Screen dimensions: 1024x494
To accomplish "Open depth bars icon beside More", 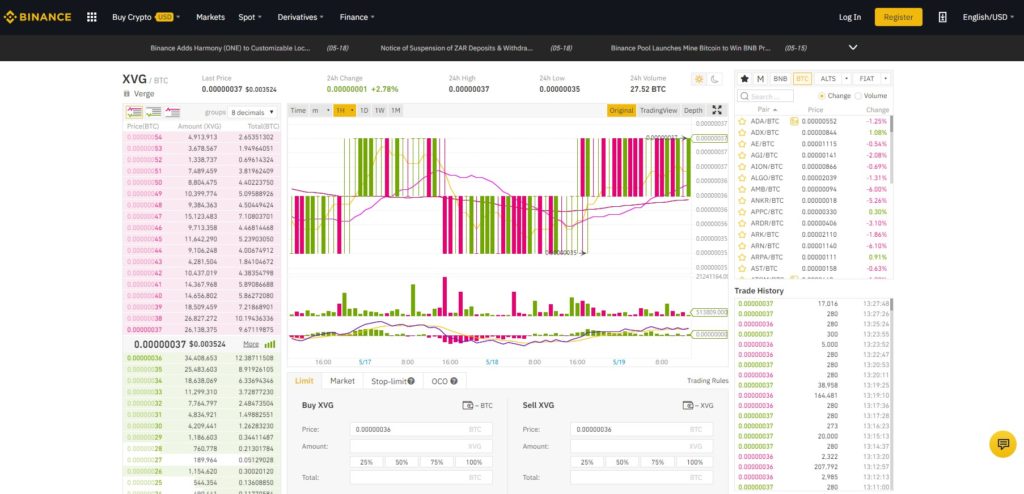I will (x=270, y=344).
